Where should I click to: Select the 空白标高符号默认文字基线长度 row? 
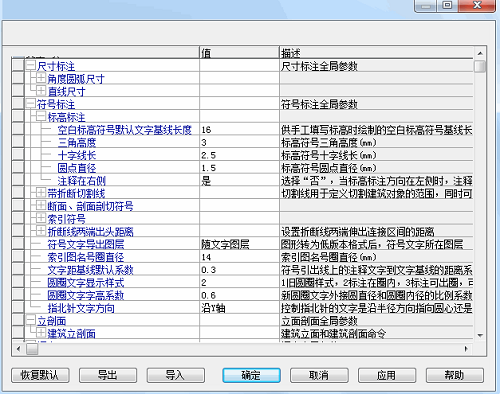[125, 130]
